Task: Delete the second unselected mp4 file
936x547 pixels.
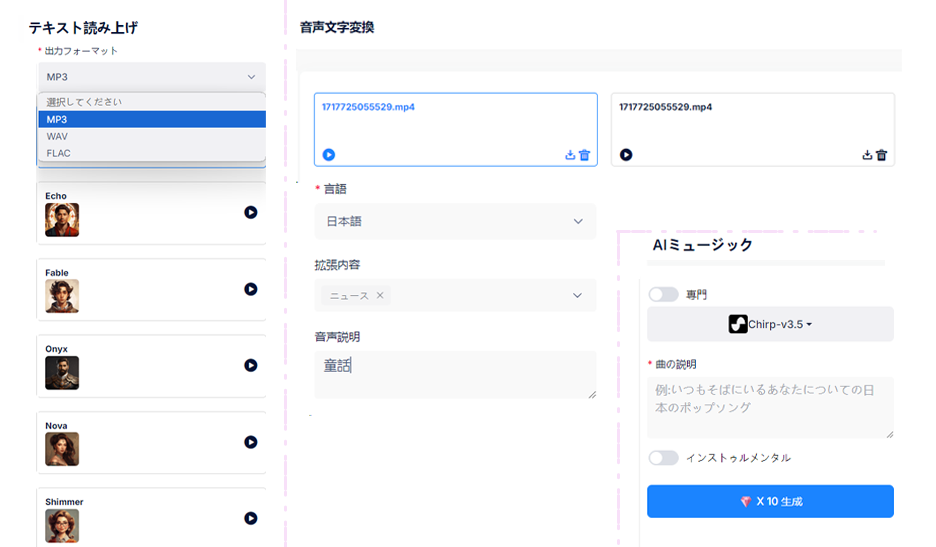Action: click(x=882, y=155)
